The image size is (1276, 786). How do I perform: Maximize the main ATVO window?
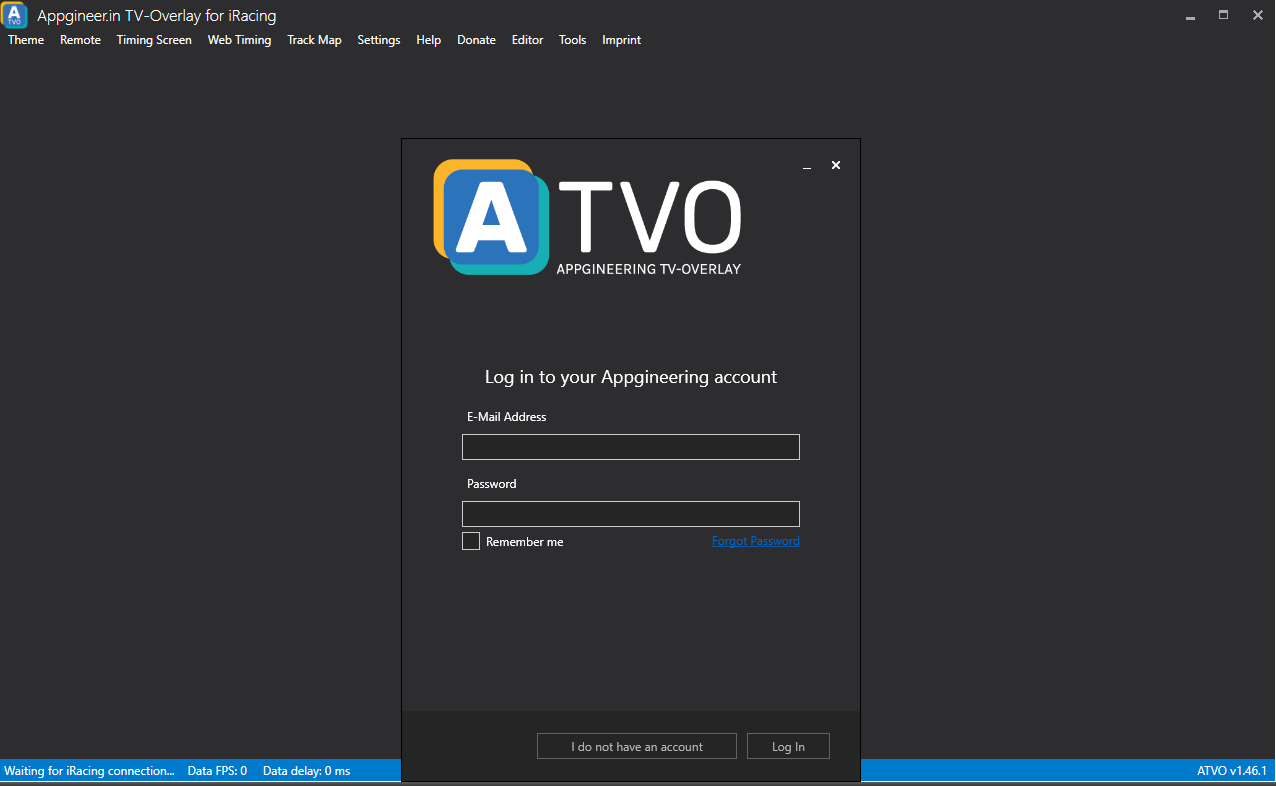pyautogui.click(x=1223, y=15)
